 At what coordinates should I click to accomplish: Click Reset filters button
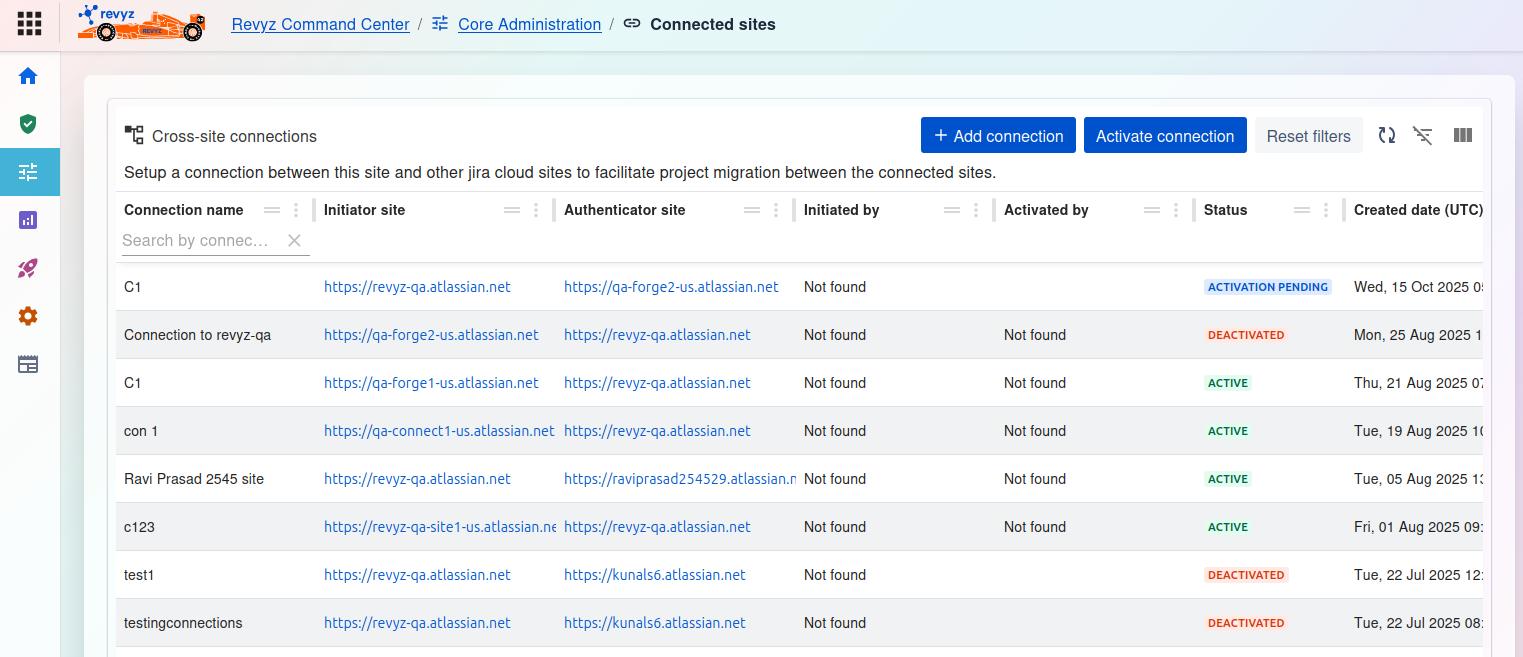[x=1308, y=136]
